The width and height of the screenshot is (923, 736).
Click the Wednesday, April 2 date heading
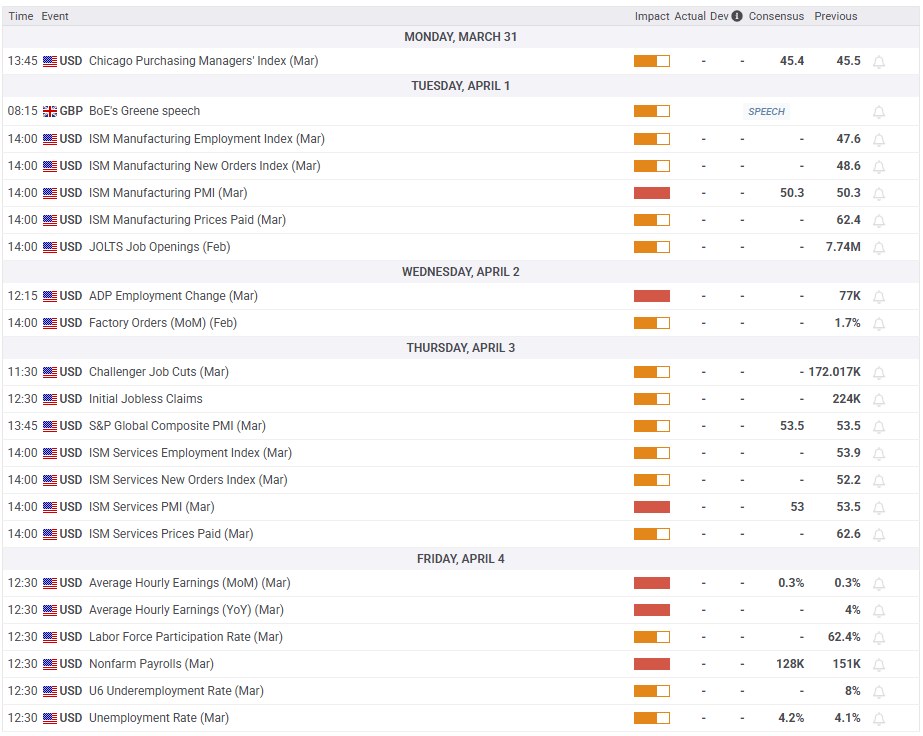[460, 272]
